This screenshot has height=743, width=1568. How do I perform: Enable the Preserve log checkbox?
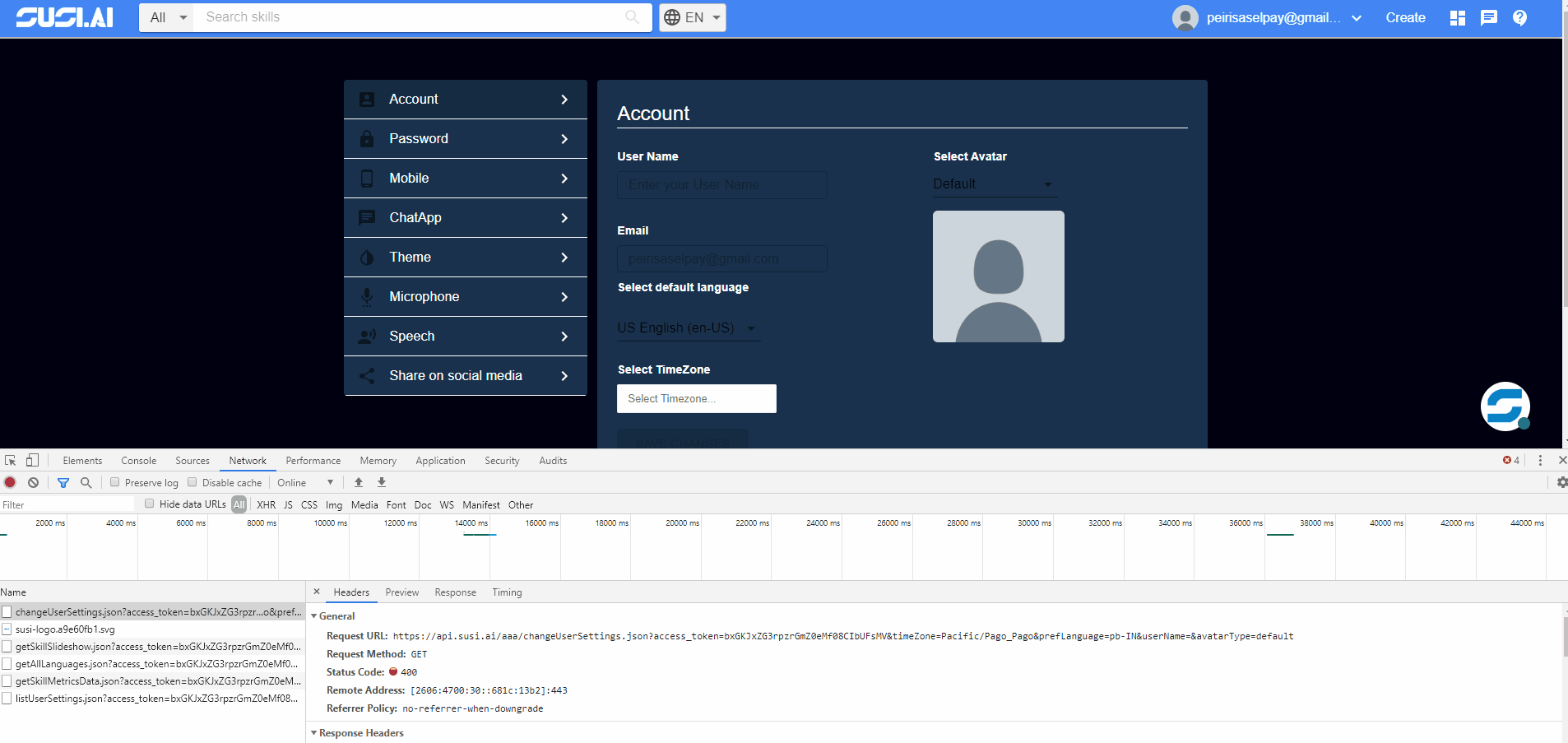coord(115,482)
